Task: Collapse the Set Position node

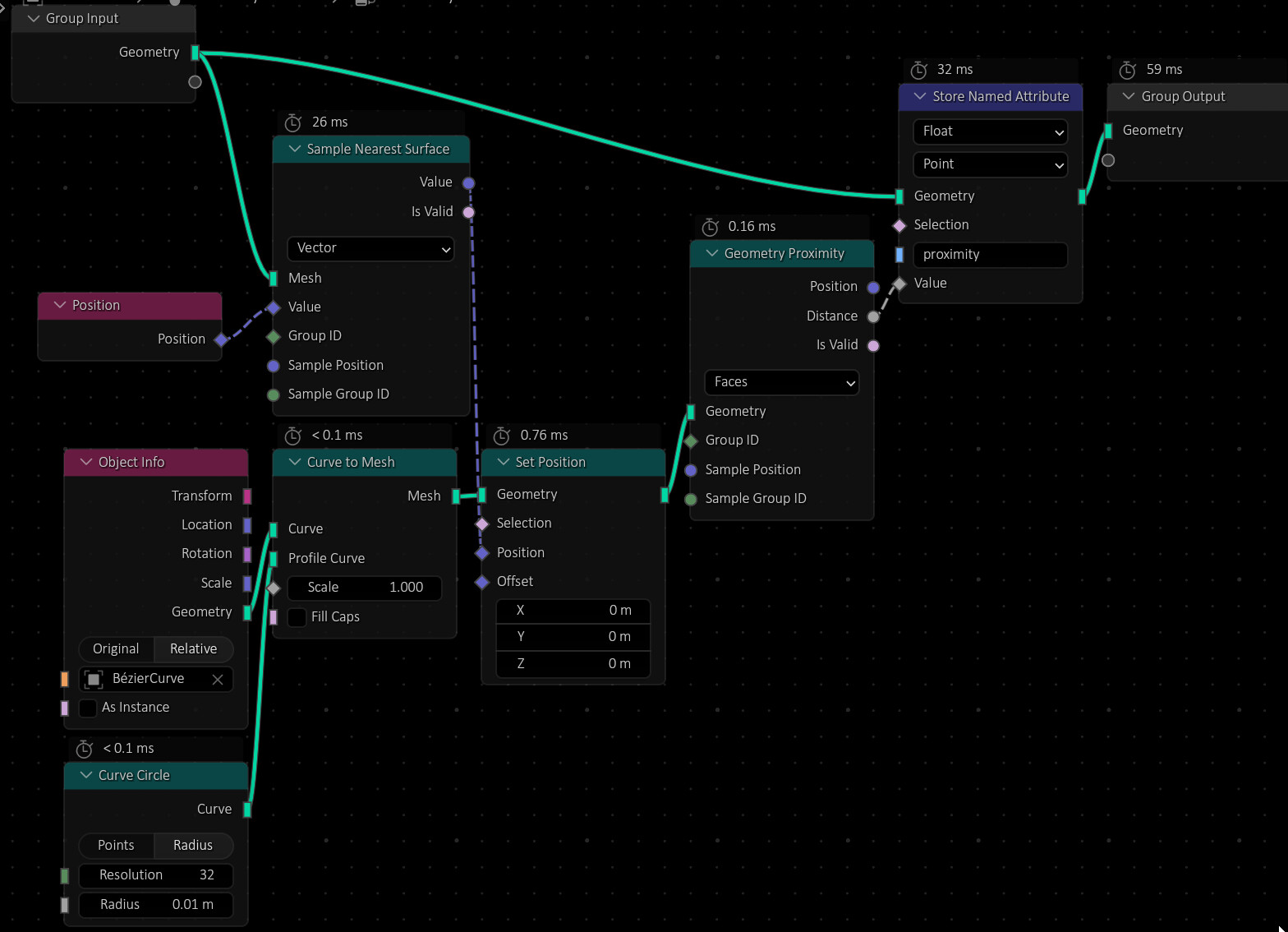Action: 504,462
